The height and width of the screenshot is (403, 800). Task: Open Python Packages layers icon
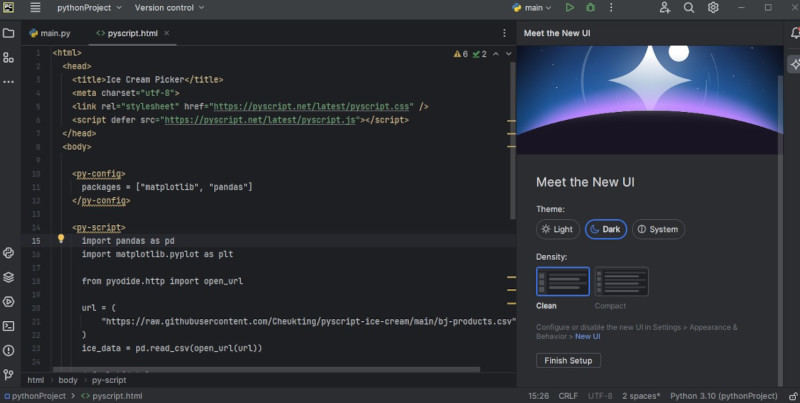(9, 278)
